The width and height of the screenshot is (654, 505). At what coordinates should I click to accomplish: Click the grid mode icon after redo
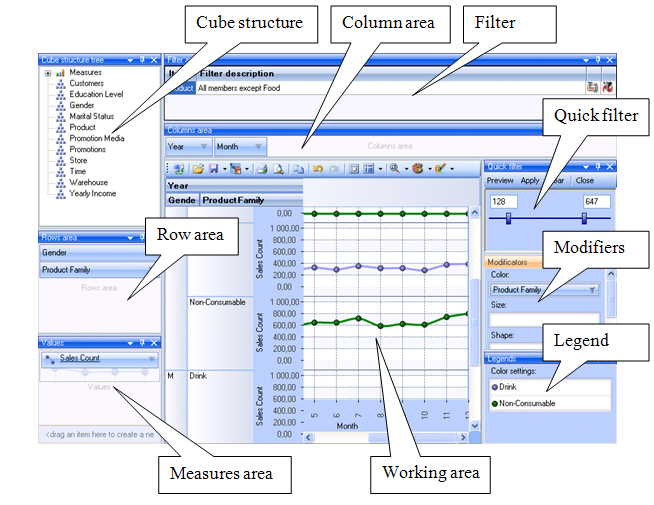(354, 169)
